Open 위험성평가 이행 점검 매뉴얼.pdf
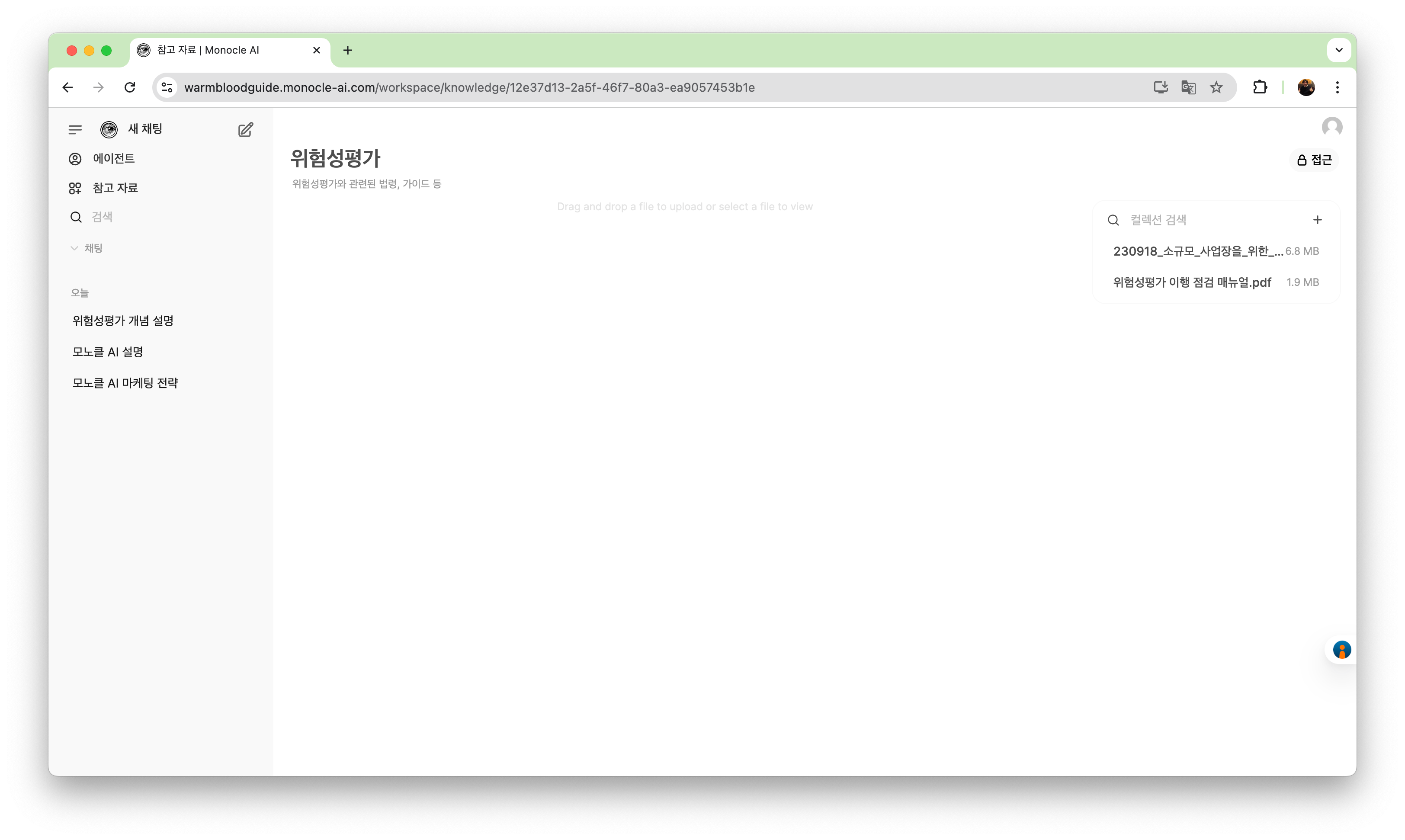The height and width of the screenshot is (840, 1405). (1191, 282)
